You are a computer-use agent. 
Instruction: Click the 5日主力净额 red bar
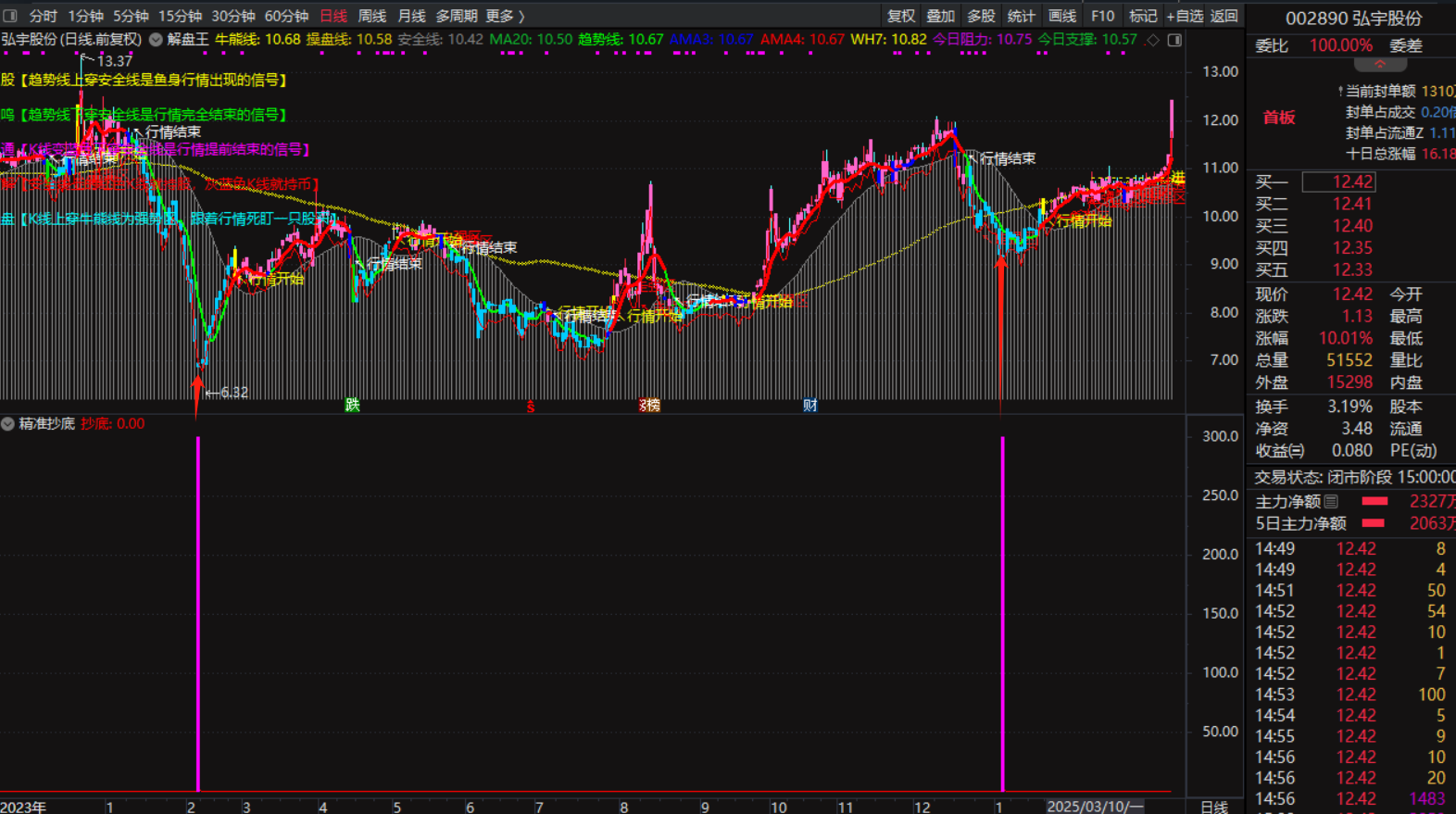click(1374, 523)
